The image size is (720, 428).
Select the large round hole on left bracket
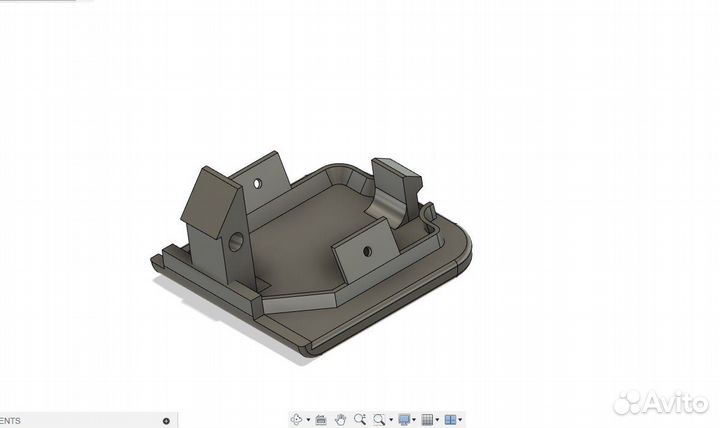click(237, 241)
